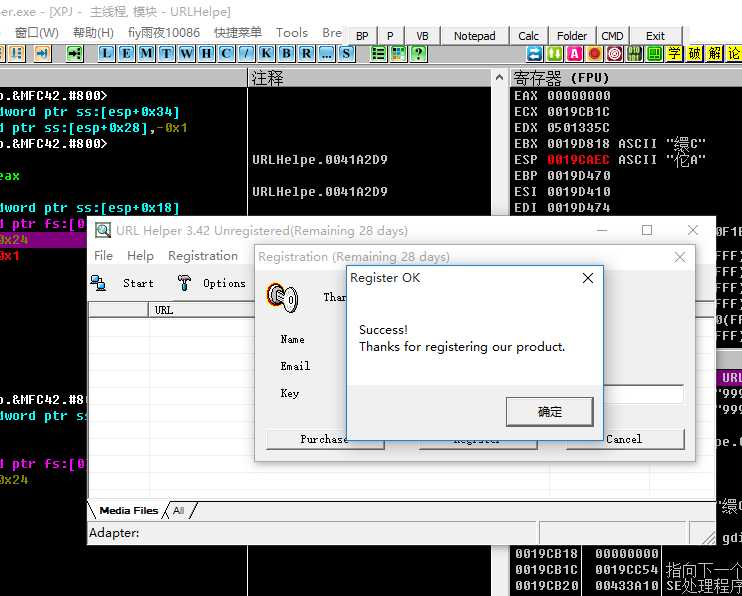Click the Calc button
The image size is (742, 596).
[x=529, y=36]
